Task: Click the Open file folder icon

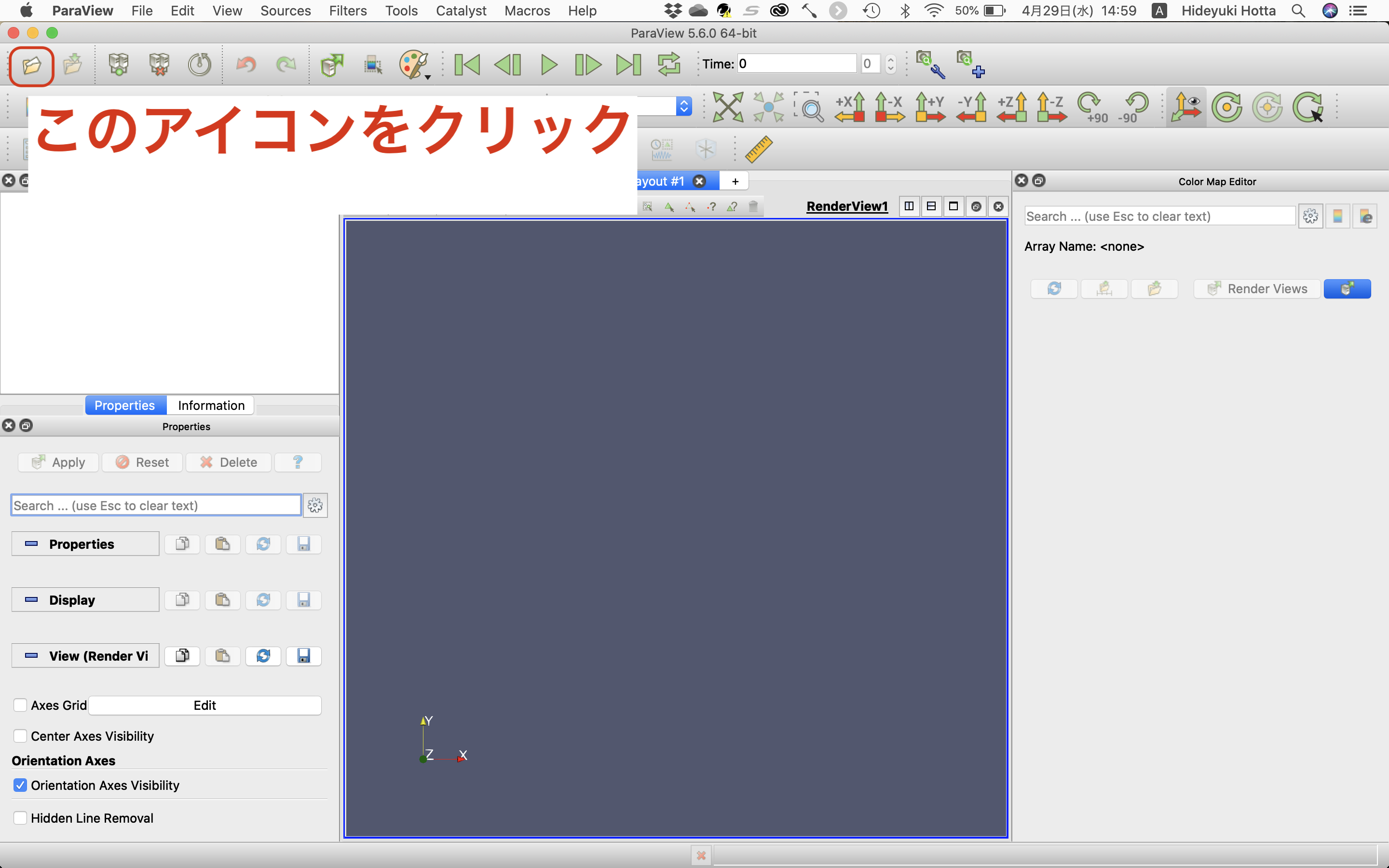Action: [x=31, y=66]
